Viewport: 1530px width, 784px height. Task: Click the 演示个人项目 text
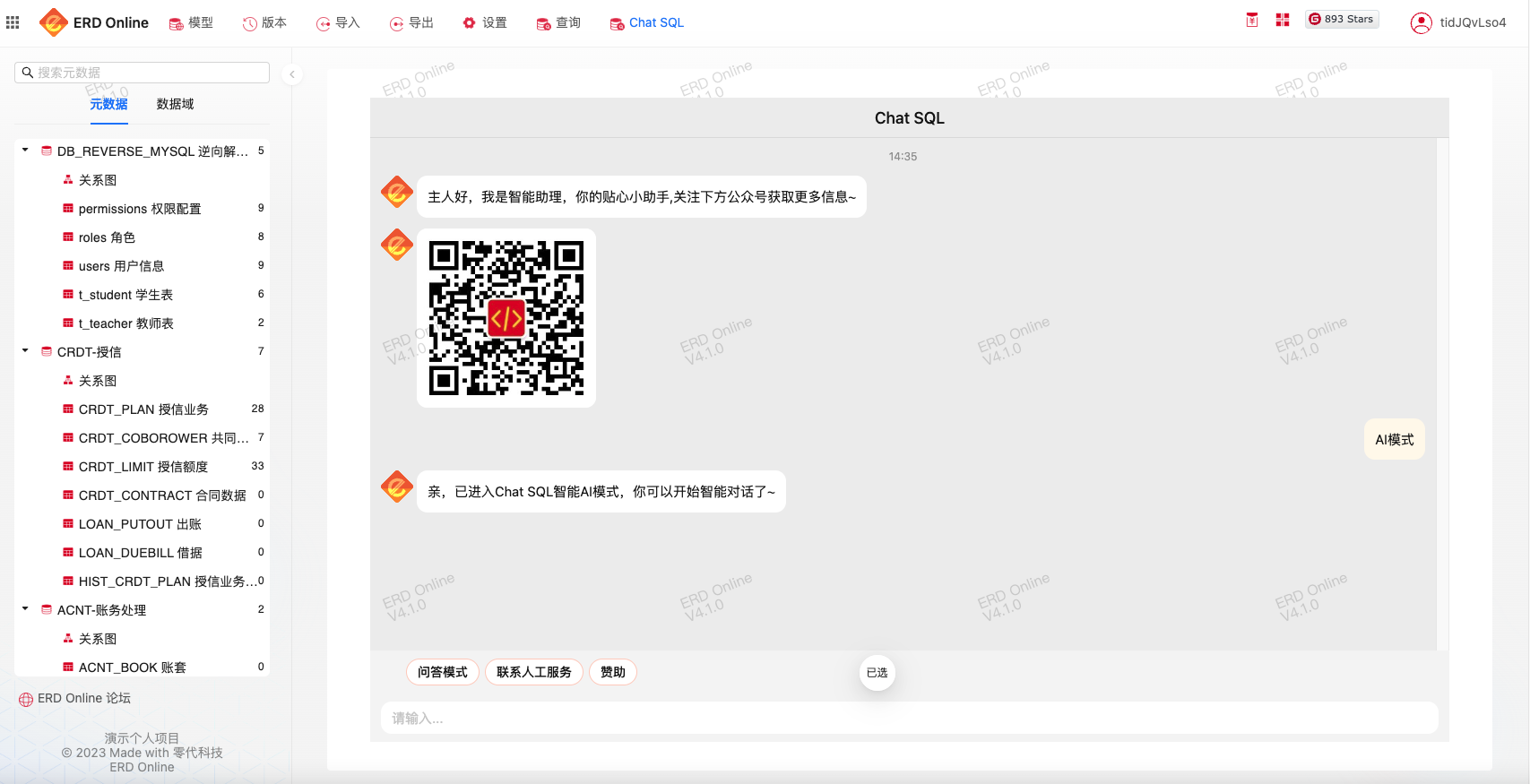click(x=142, y=738)
